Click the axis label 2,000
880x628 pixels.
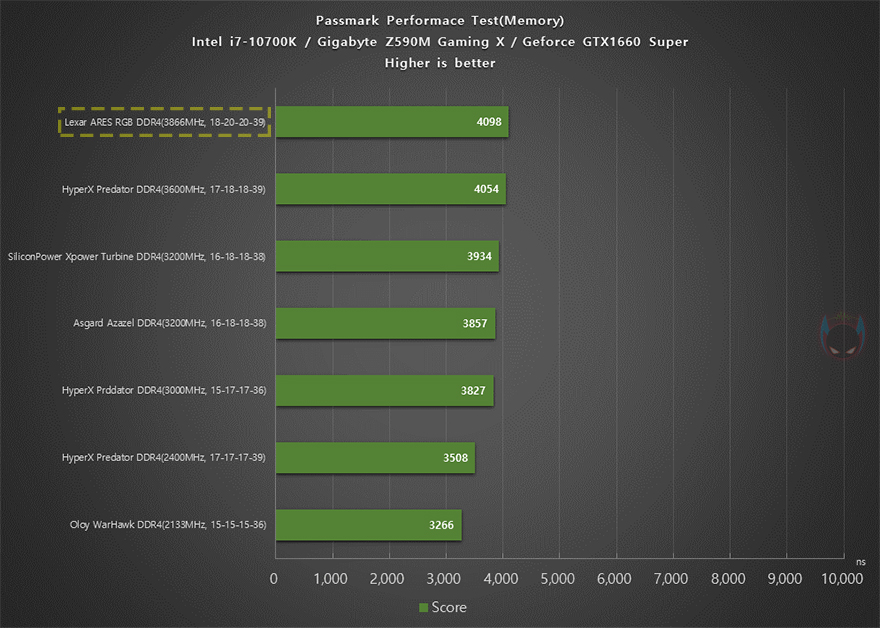387,579
